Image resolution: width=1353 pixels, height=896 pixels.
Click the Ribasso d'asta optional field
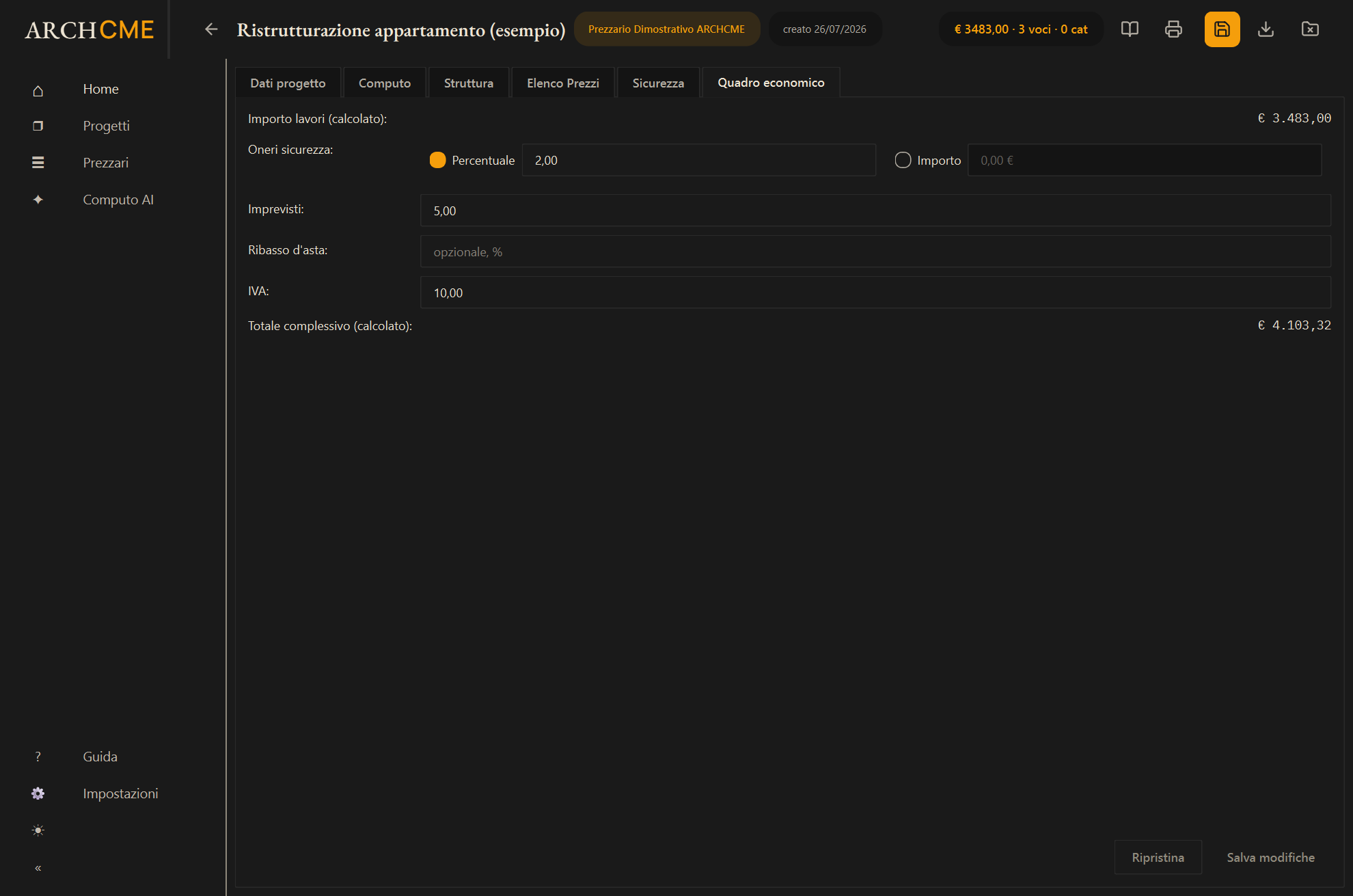[x=875, y=252]
